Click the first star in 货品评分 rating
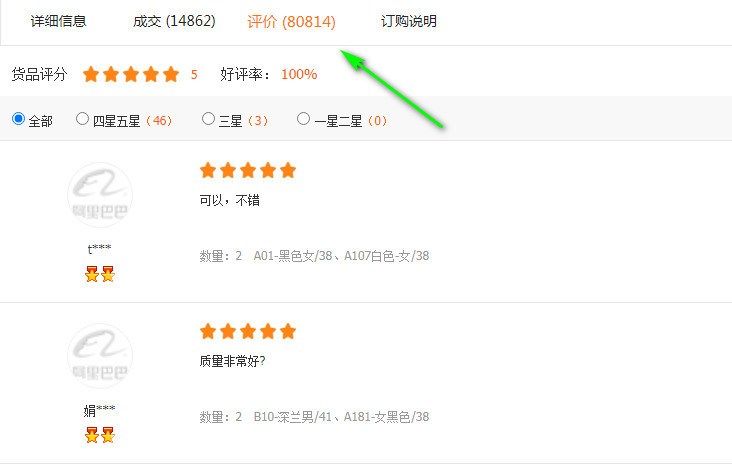The height and width of the screenshot is (465, 732). coord(91,74)
